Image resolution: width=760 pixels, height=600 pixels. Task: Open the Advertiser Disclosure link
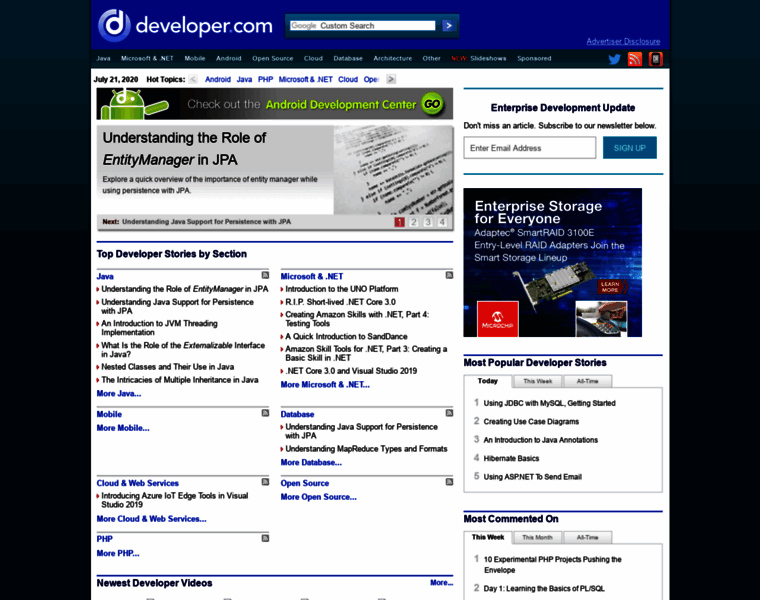(623, 41)
